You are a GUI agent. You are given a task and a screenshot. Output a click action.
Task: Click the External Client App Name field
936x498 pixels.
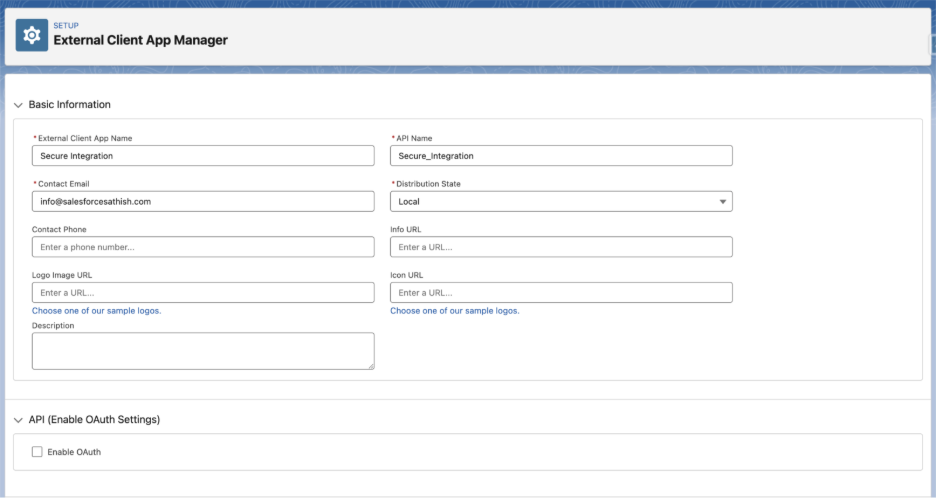coord(203,156)
